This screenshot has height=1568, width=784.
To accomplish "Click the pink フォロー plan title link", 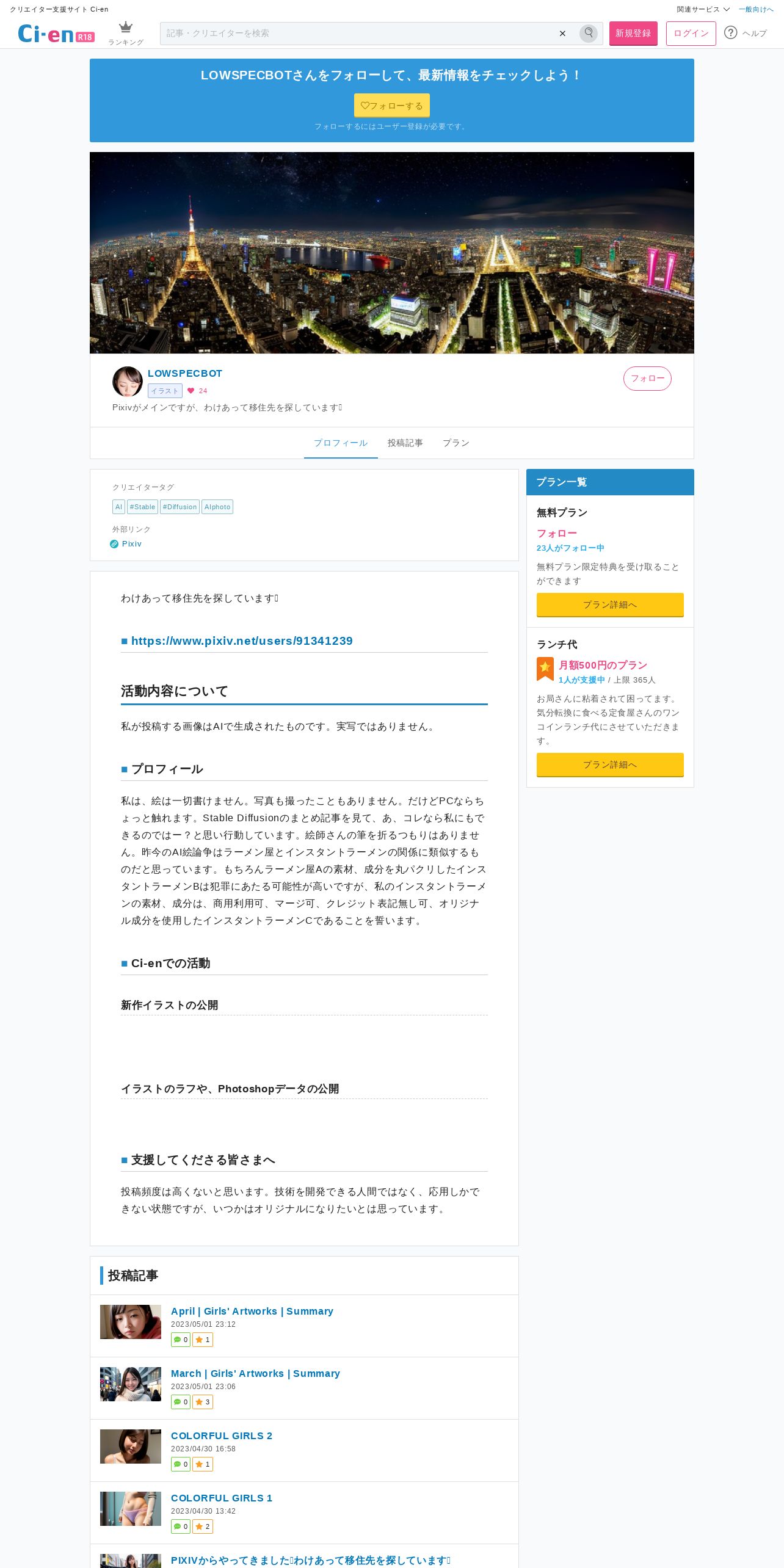I will click(557, 534).
